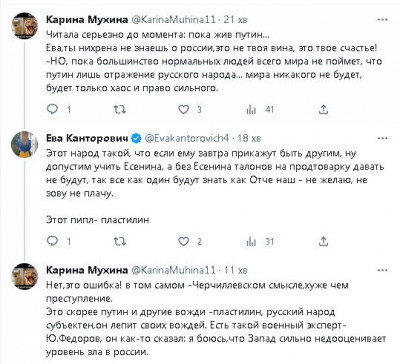Image resolution: width=400 pixels, height=364 pixels.
Task: Like the first tweet with 3 likes
Action: (x=184, y=109)
